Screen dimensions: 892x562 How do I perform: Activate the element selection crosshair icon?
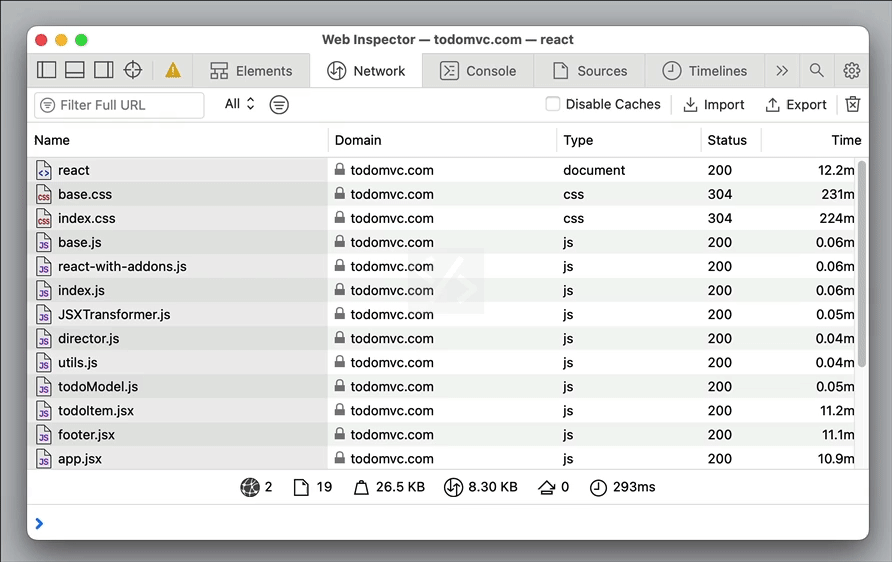coord(133,71)
